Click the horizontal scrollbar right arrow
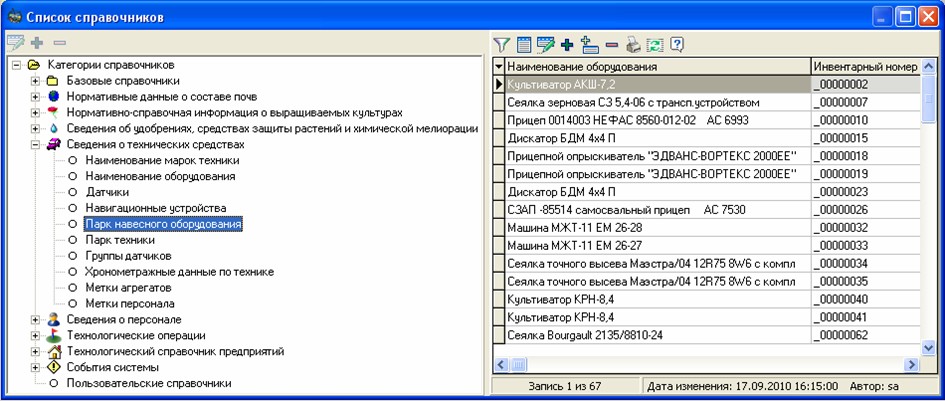 pyautogui.click(x=911, y=365)
